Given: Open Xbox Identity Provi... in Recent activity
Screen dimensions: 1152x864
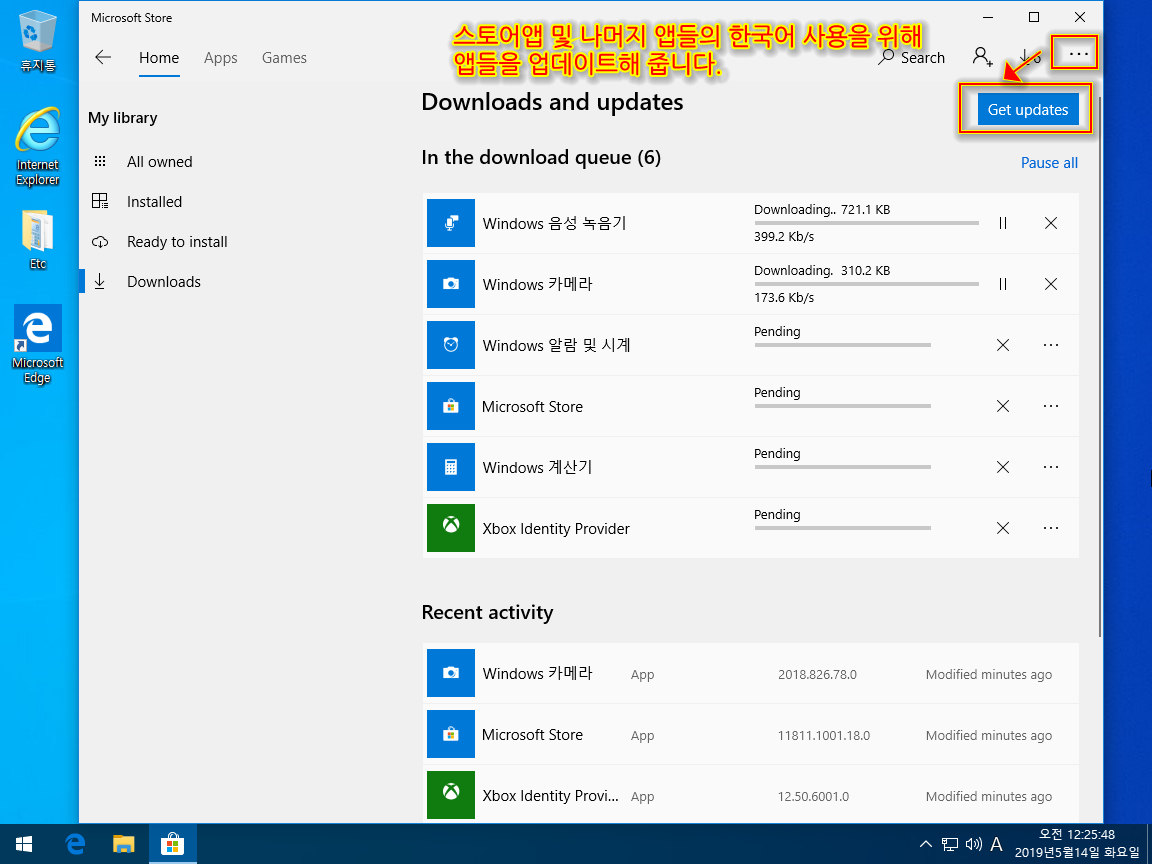Looking at the screenshot, I should tap(751, 796).
